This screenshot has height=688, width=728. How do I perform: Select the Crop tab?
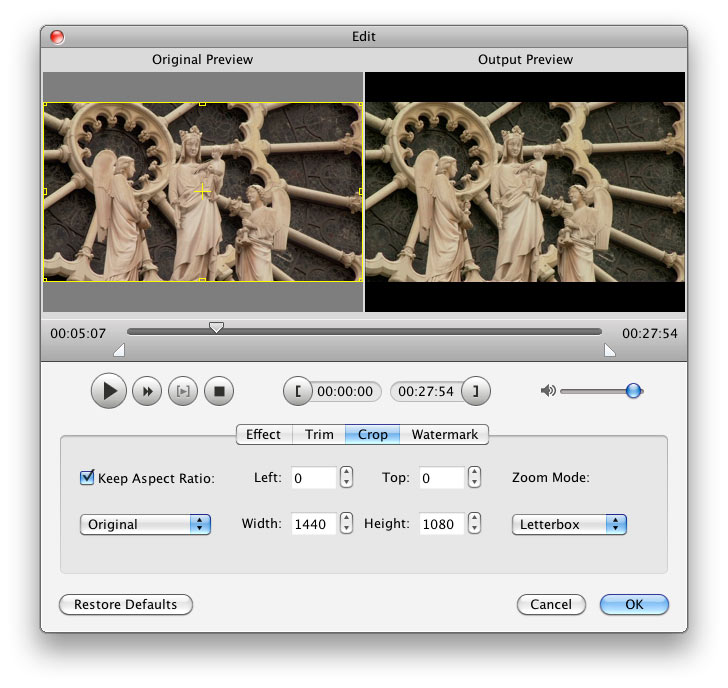click(x=372, y=435)
